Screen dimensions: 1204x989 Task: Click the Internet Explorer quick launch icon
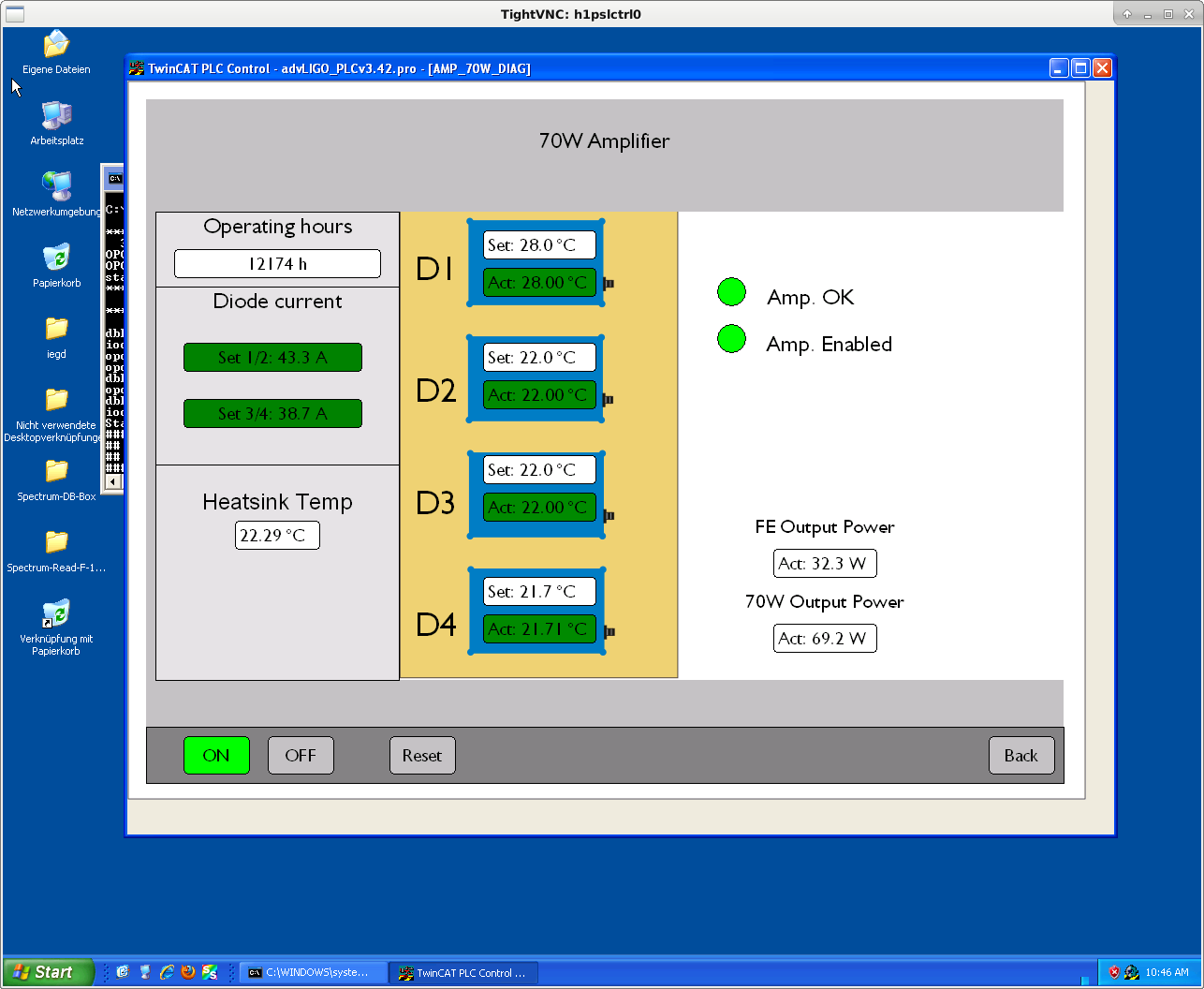click(167, 972)
